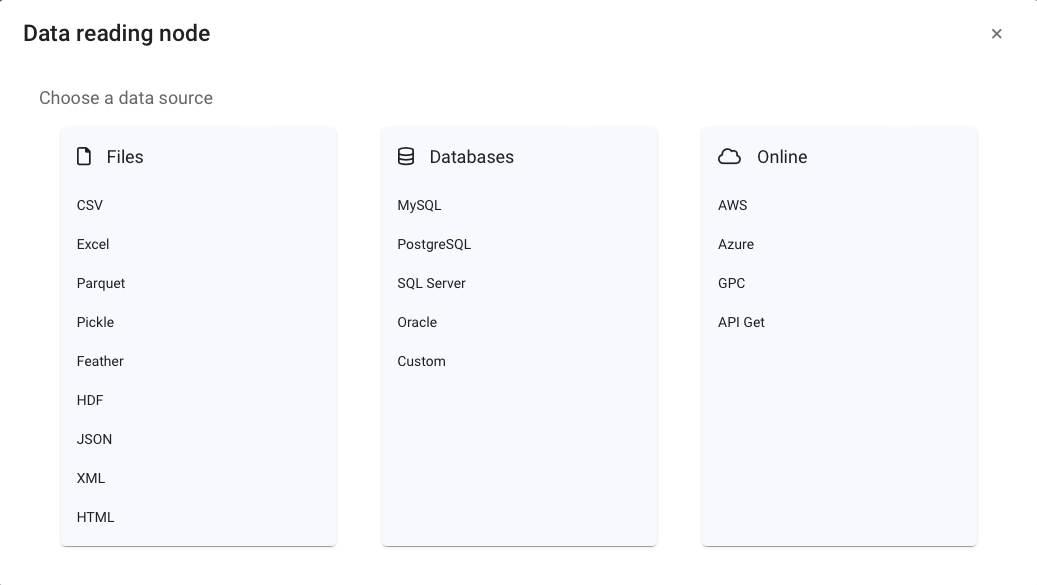1037x585 pixels.
Task: Select the Oracle database option
Action: click(417, 323)
